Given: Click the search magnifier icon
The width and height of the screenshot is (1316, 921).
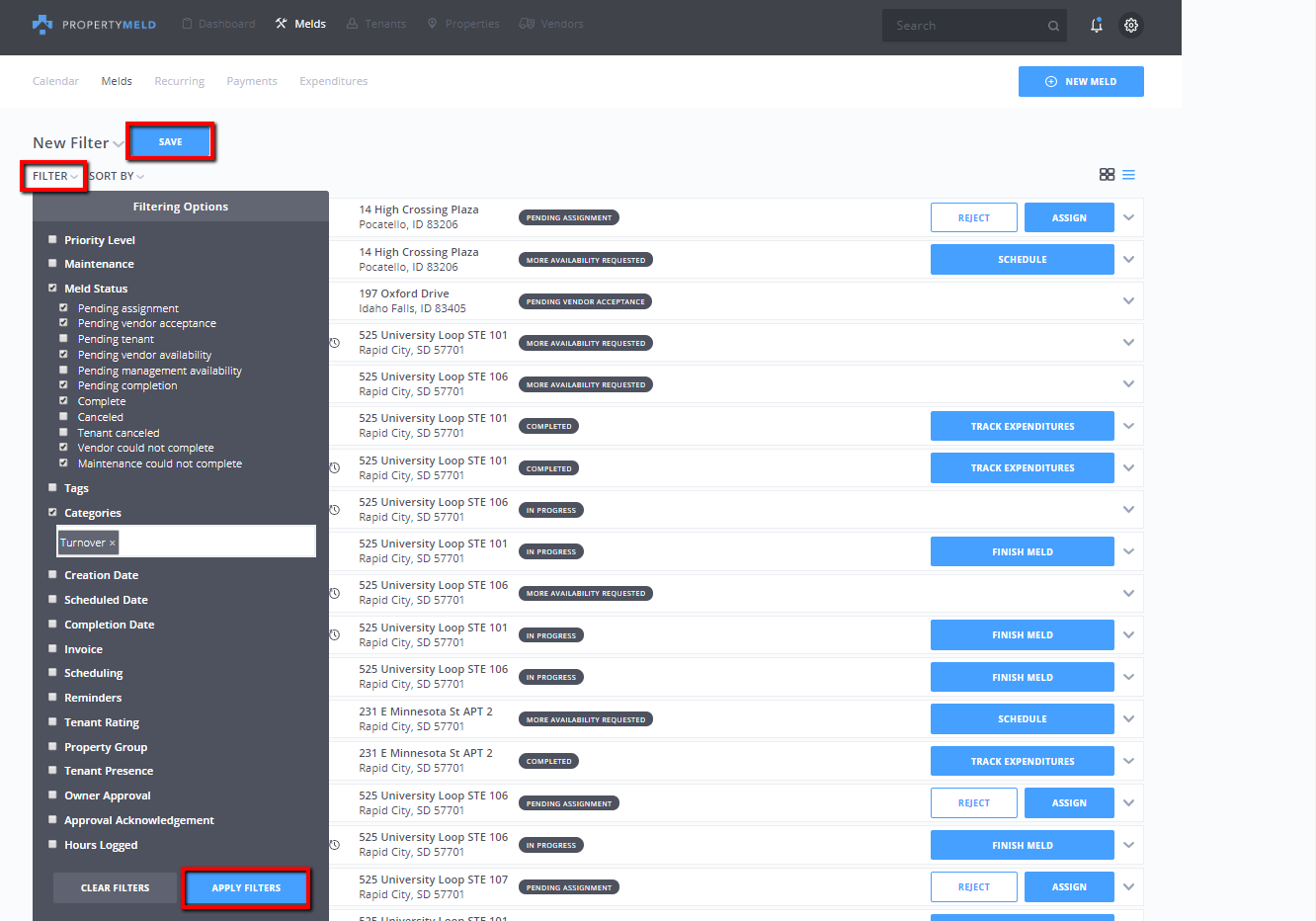Looking at the screenshot, I should pyautogui.click(x=1053, y=26).
